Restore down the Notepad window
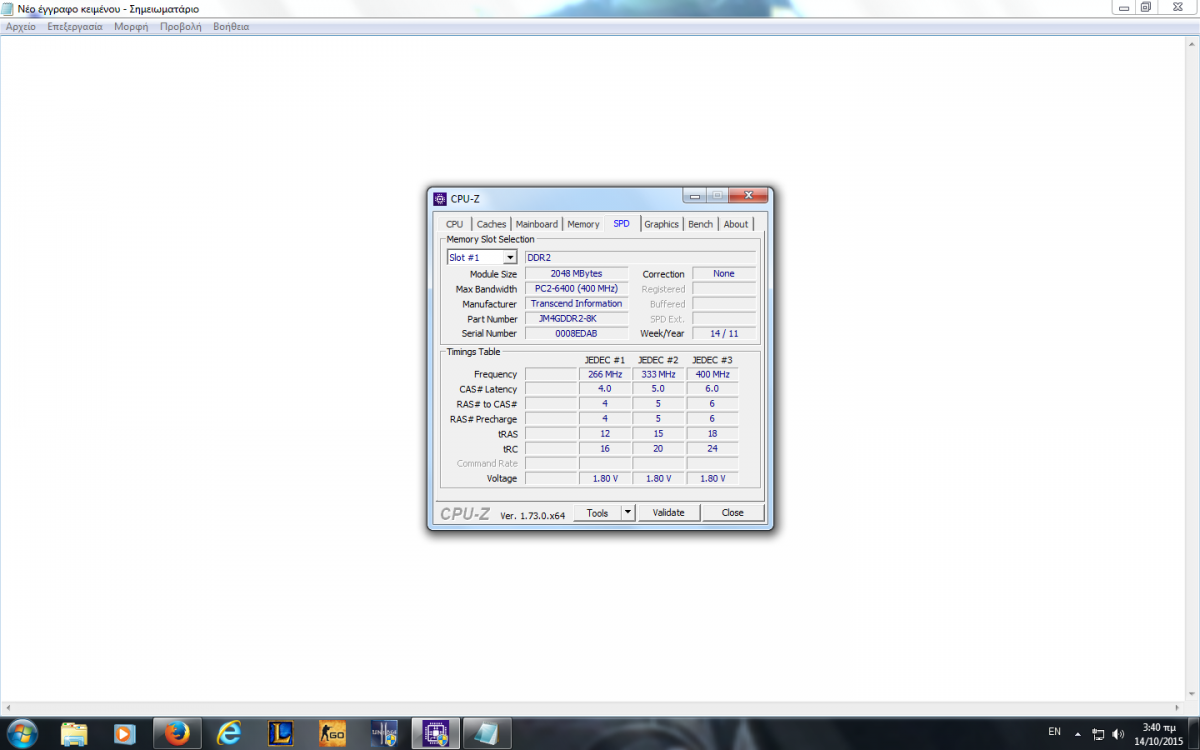Viewport: 1200px width, 750px height. point(1147,7)
